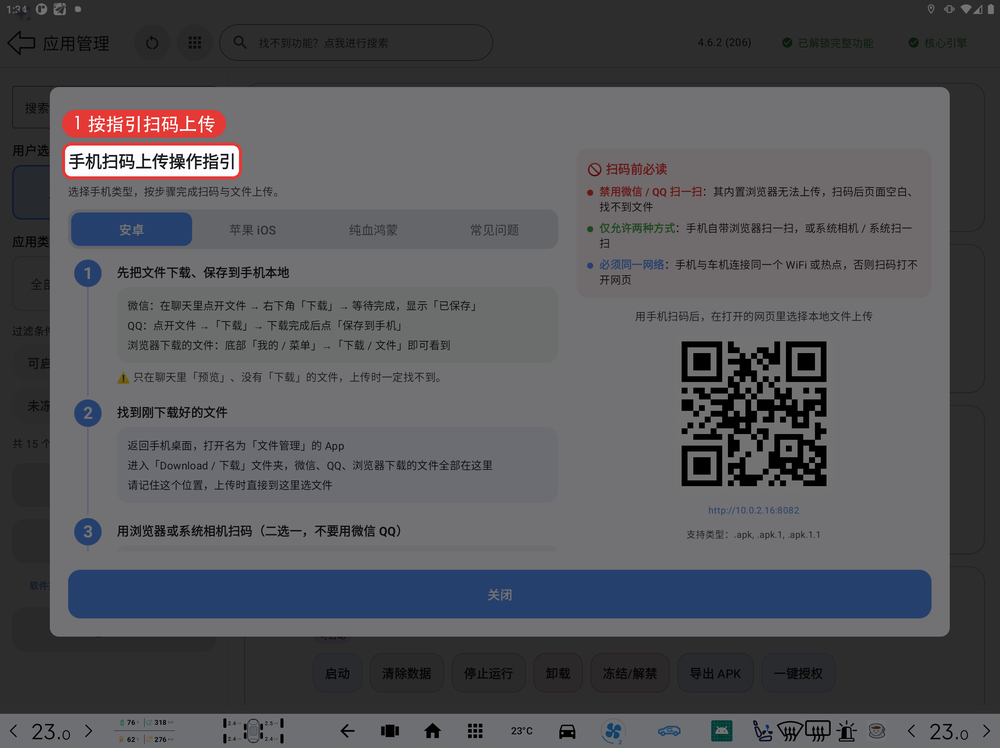The image size is (1000, 748).
Task: Increase left temperature with right chevron
Action: point(89,731)
